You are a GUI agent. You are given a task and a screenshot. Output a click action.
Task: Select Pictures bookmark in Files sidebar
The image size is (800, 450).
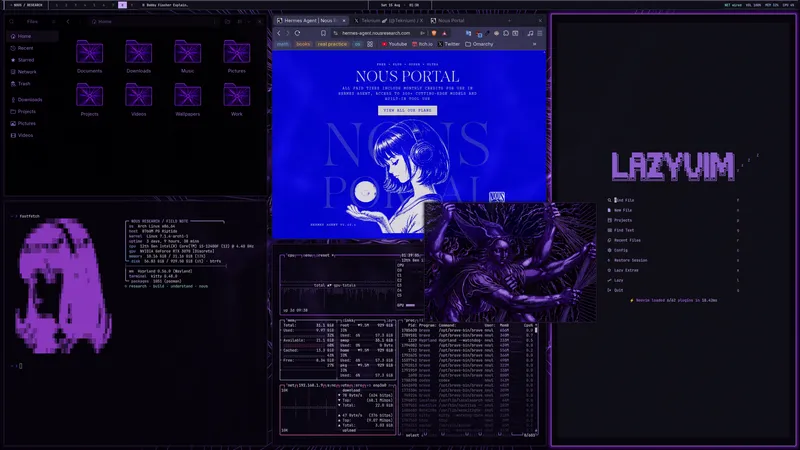33,123
